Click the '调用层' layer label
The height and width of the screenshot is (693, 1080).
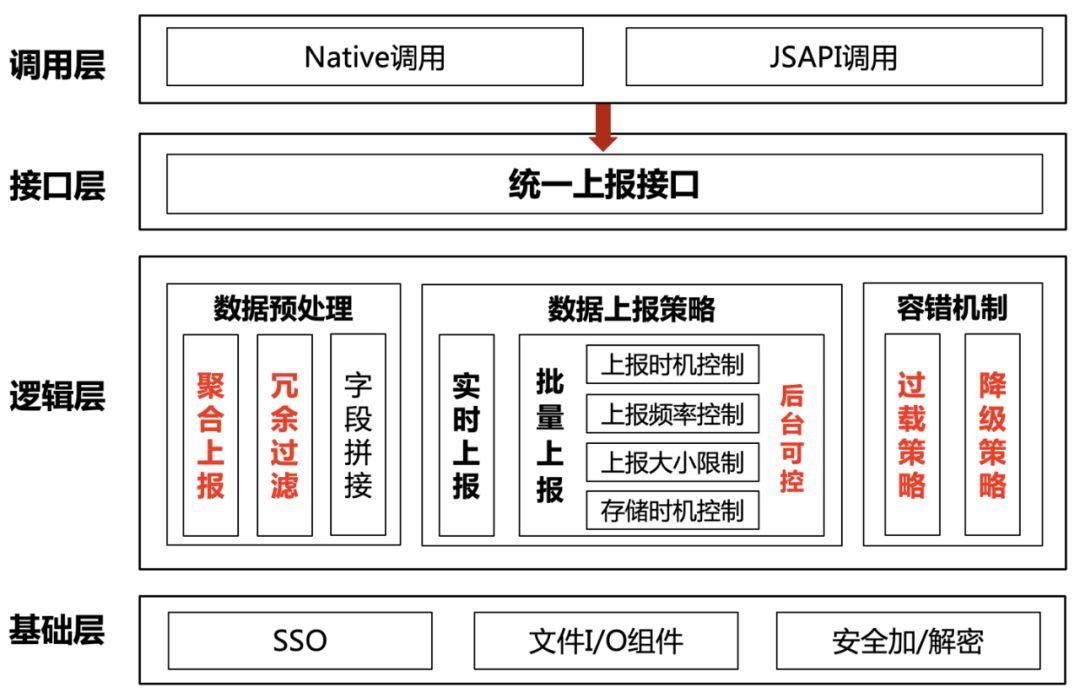click(x=56, y=65)
